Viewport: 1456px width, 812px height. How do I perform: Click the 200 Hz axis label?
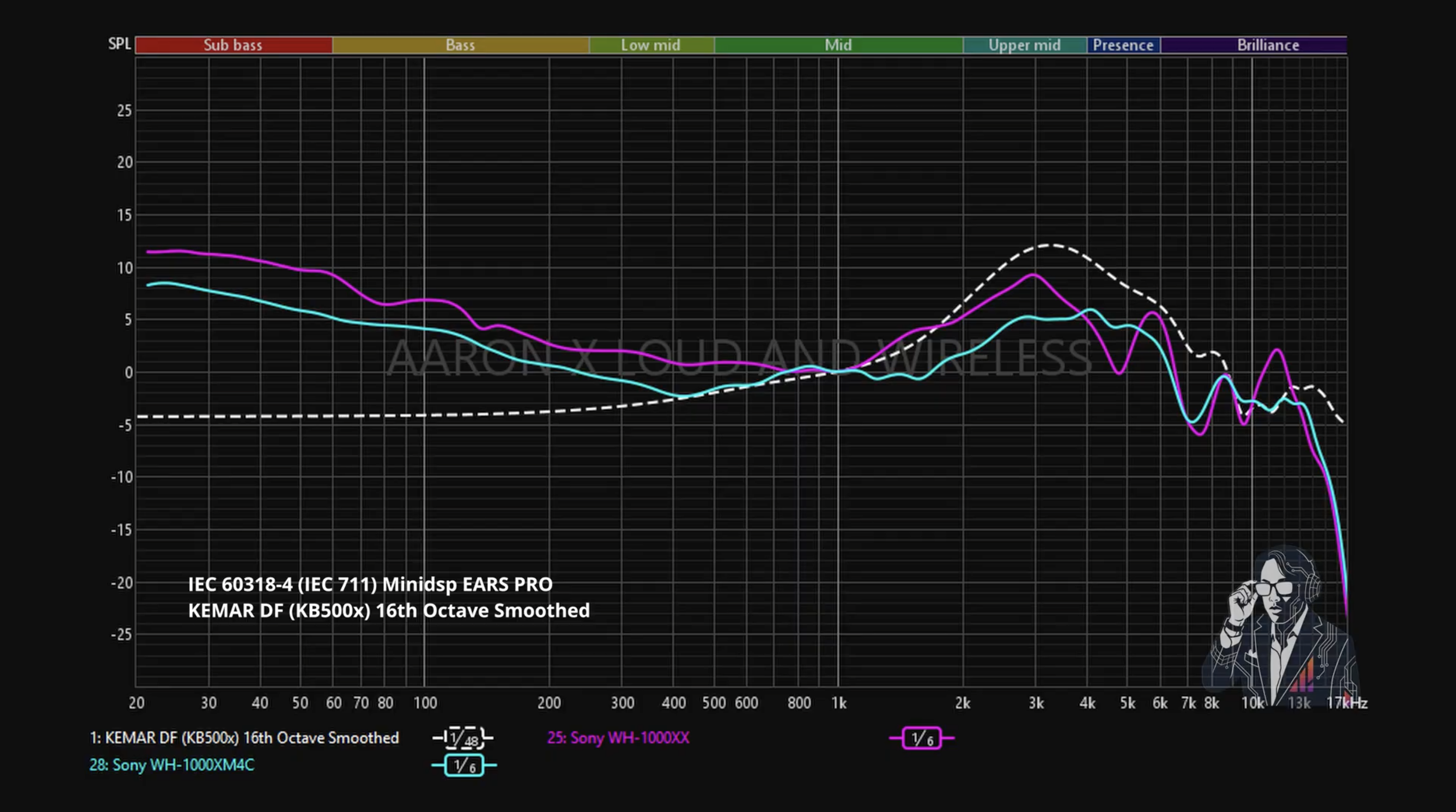(549, 703)
